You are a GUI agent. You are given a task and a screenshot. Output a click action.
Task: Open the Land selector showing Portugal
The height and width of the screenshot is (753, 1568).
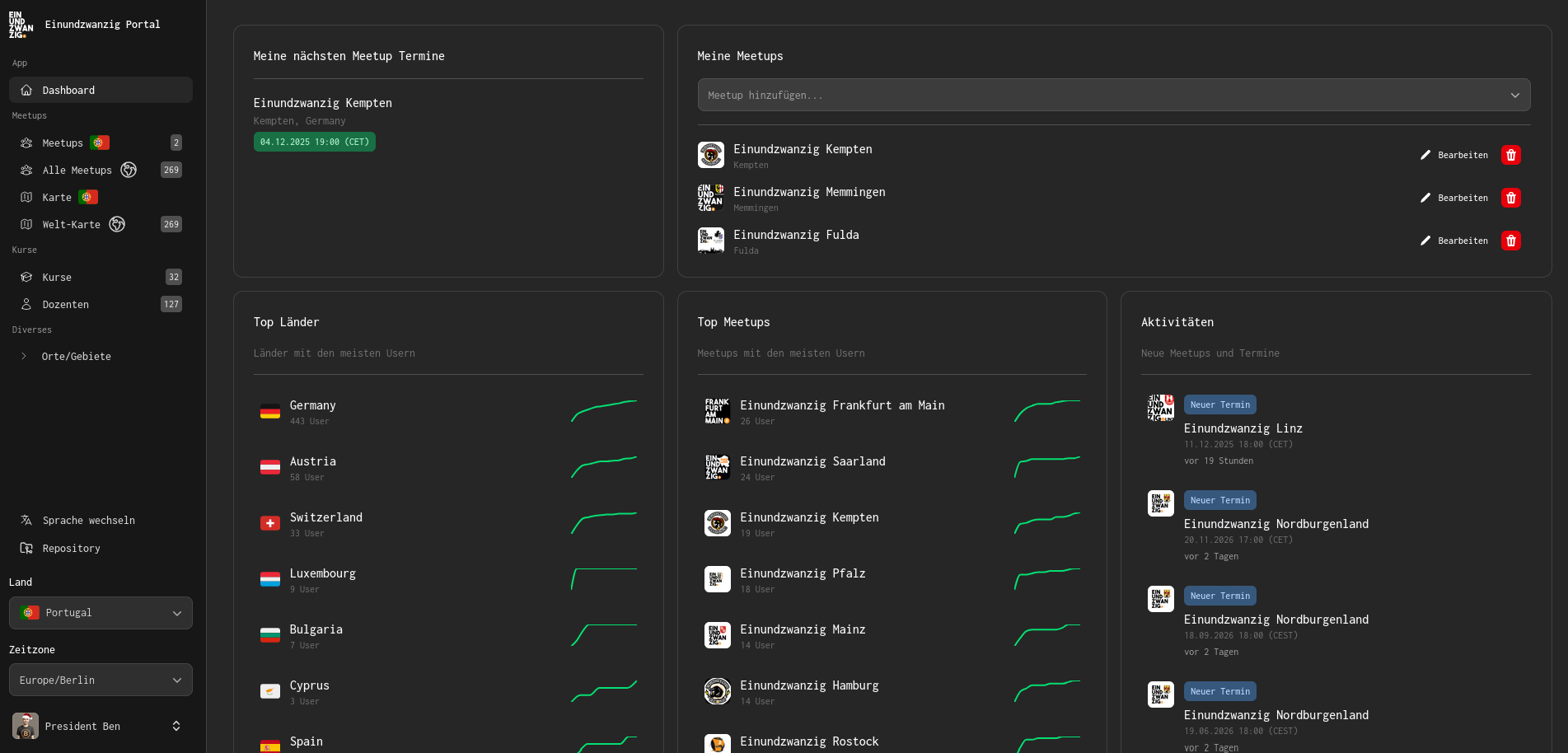101,613
